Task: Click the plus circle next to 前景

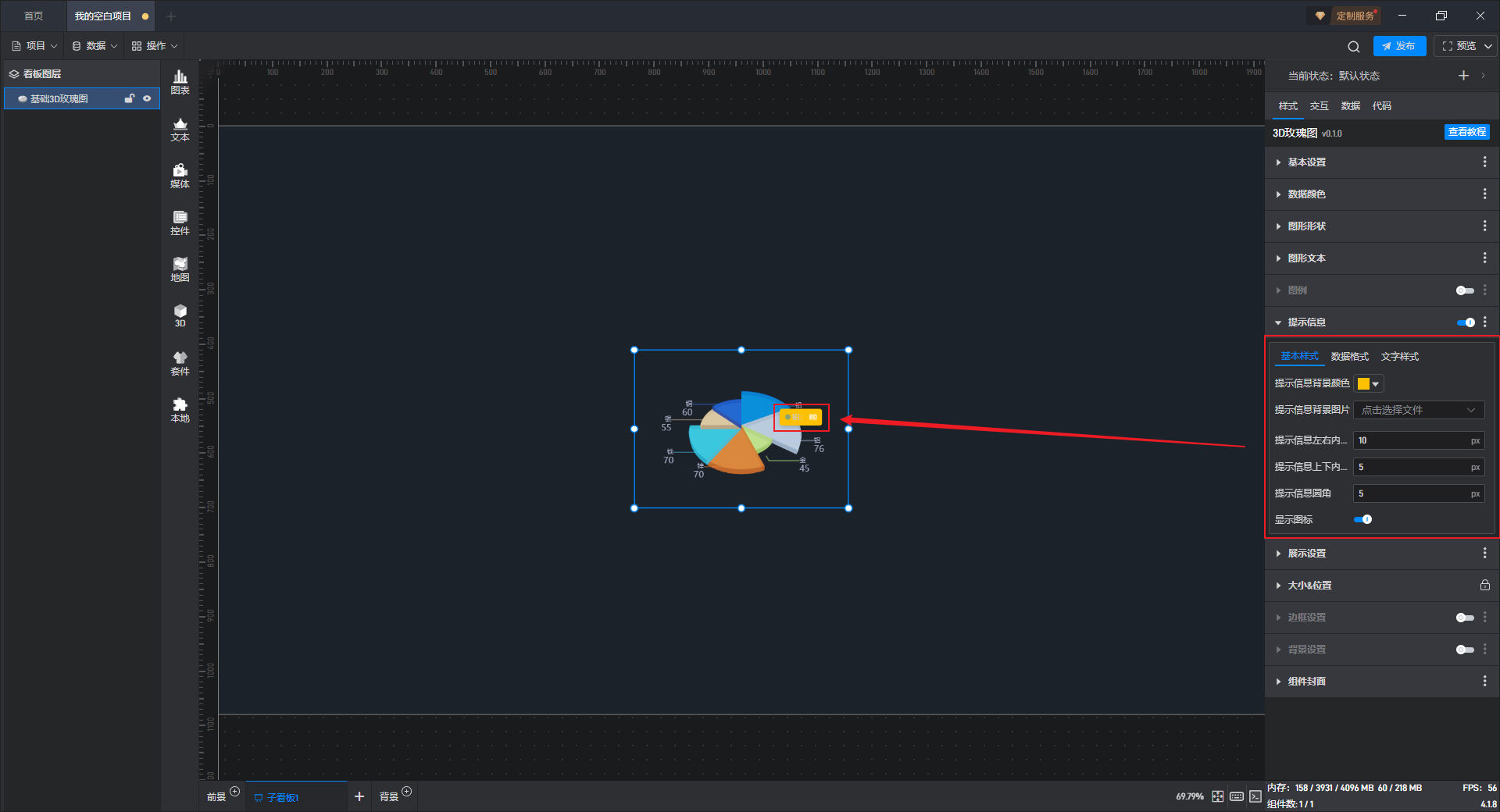Action: tap(235, 792)
